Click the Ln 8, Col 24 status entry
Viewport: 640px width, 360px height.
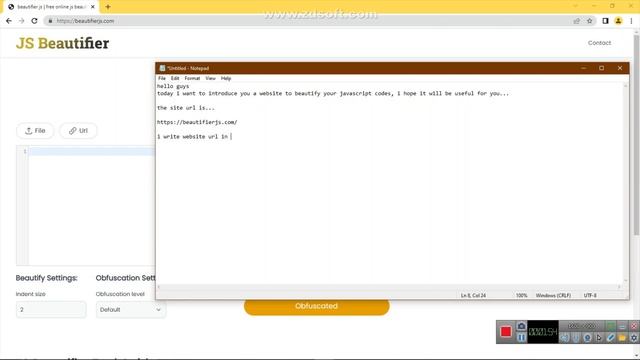(x=473, y=295)
